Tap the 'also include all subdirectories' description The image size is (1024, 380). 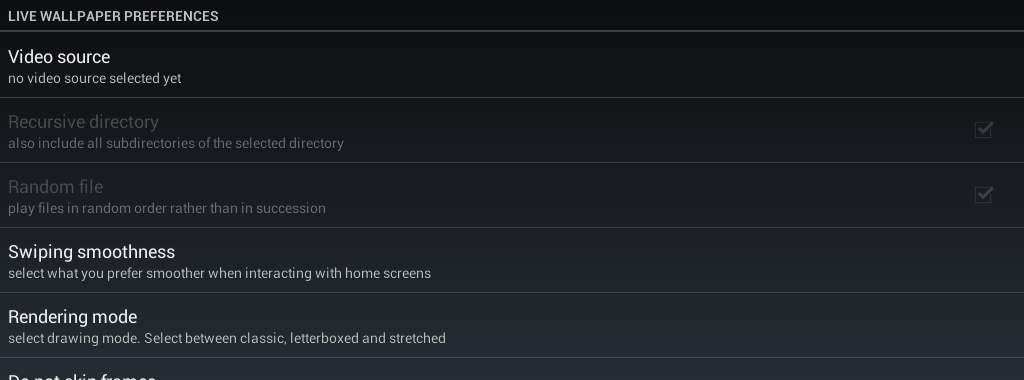click(x=176, y=143)
